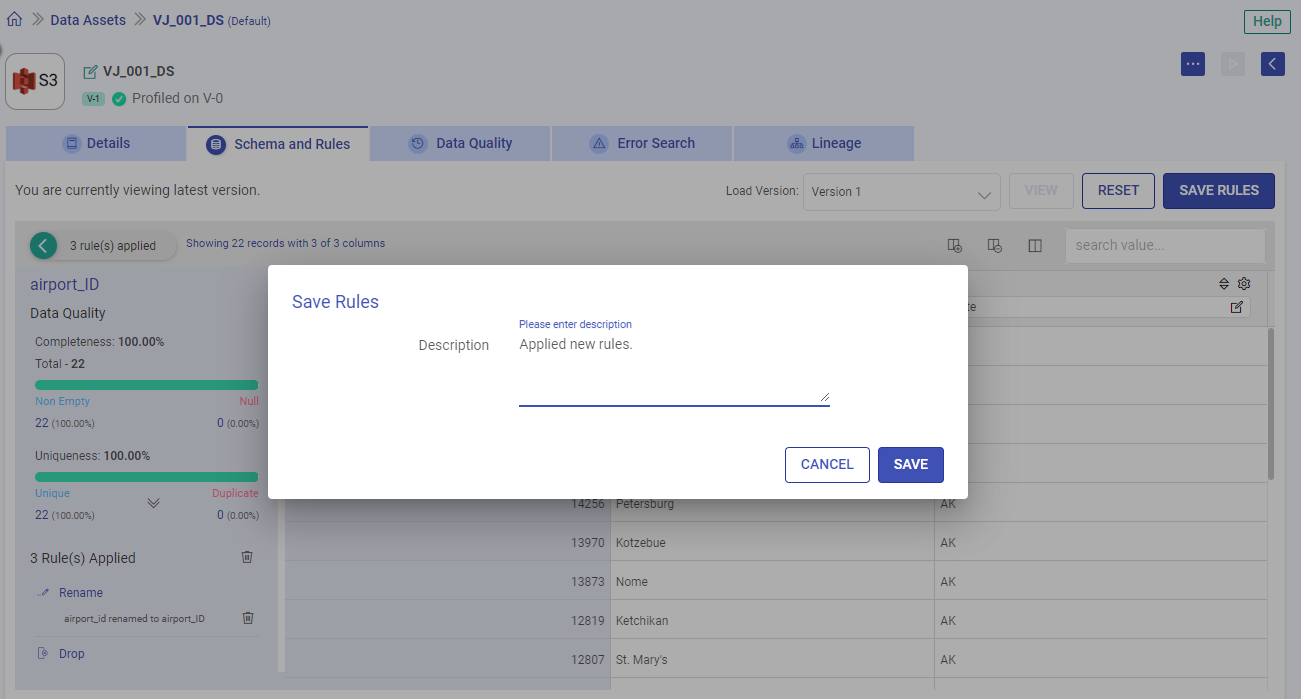Open the three-dots more options button

tap(1193, 64)
